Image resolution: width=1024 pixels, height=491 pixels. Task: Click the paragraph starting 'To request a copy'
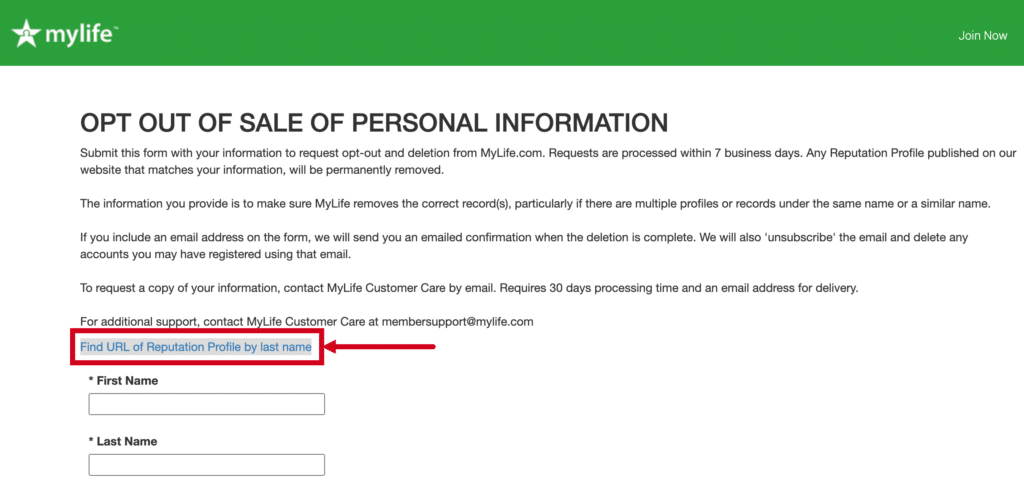tap(469, 288)
